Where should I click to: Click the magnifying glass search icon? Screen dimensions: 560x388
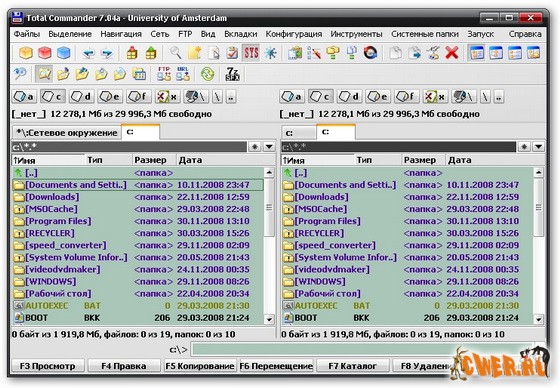(175, 53)
